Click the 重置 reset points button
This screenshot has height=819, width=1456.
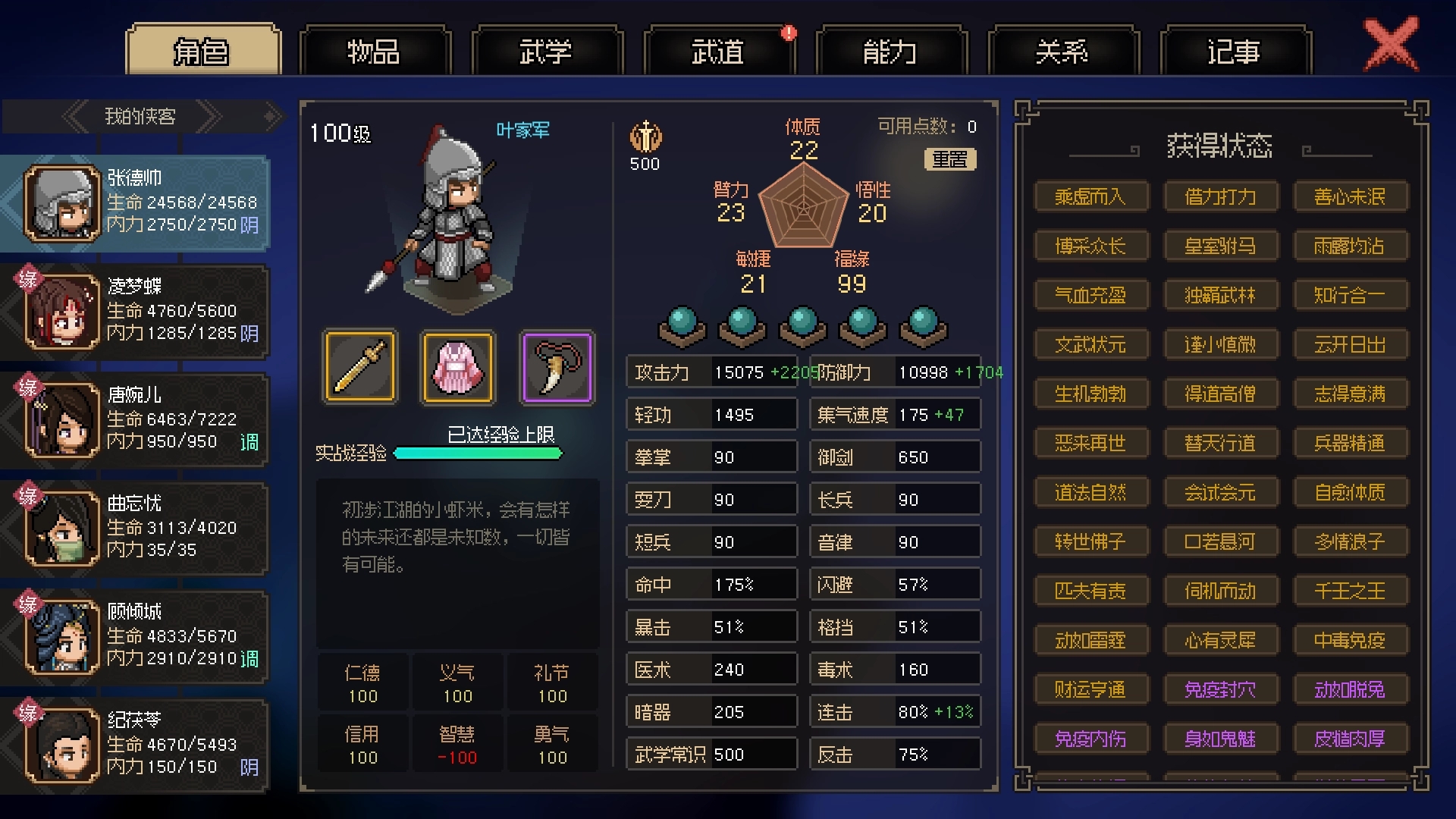coord(949,159)
